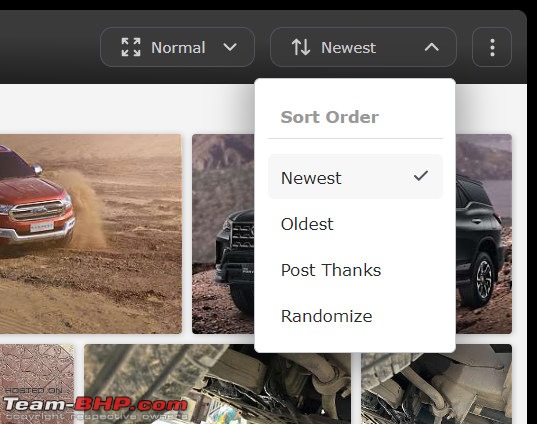537x424 pixels.
Task: Click the Normal view mode label
Action: coord(178,47)
